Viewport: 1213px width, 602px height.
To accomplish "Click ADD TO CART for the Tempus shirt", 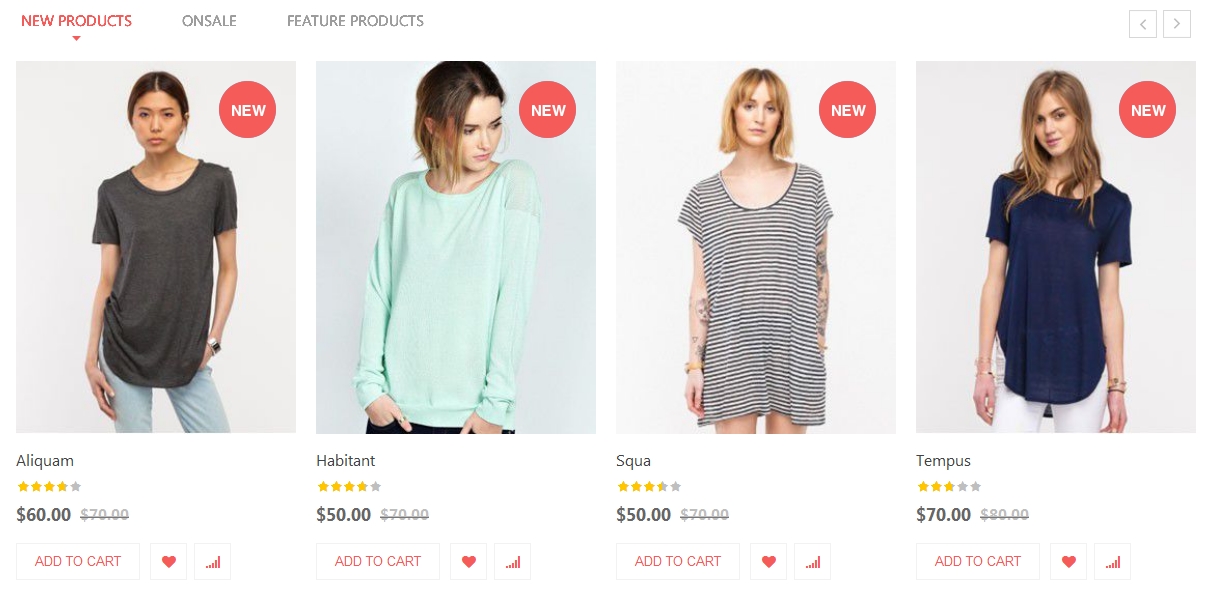I will 977,561.
